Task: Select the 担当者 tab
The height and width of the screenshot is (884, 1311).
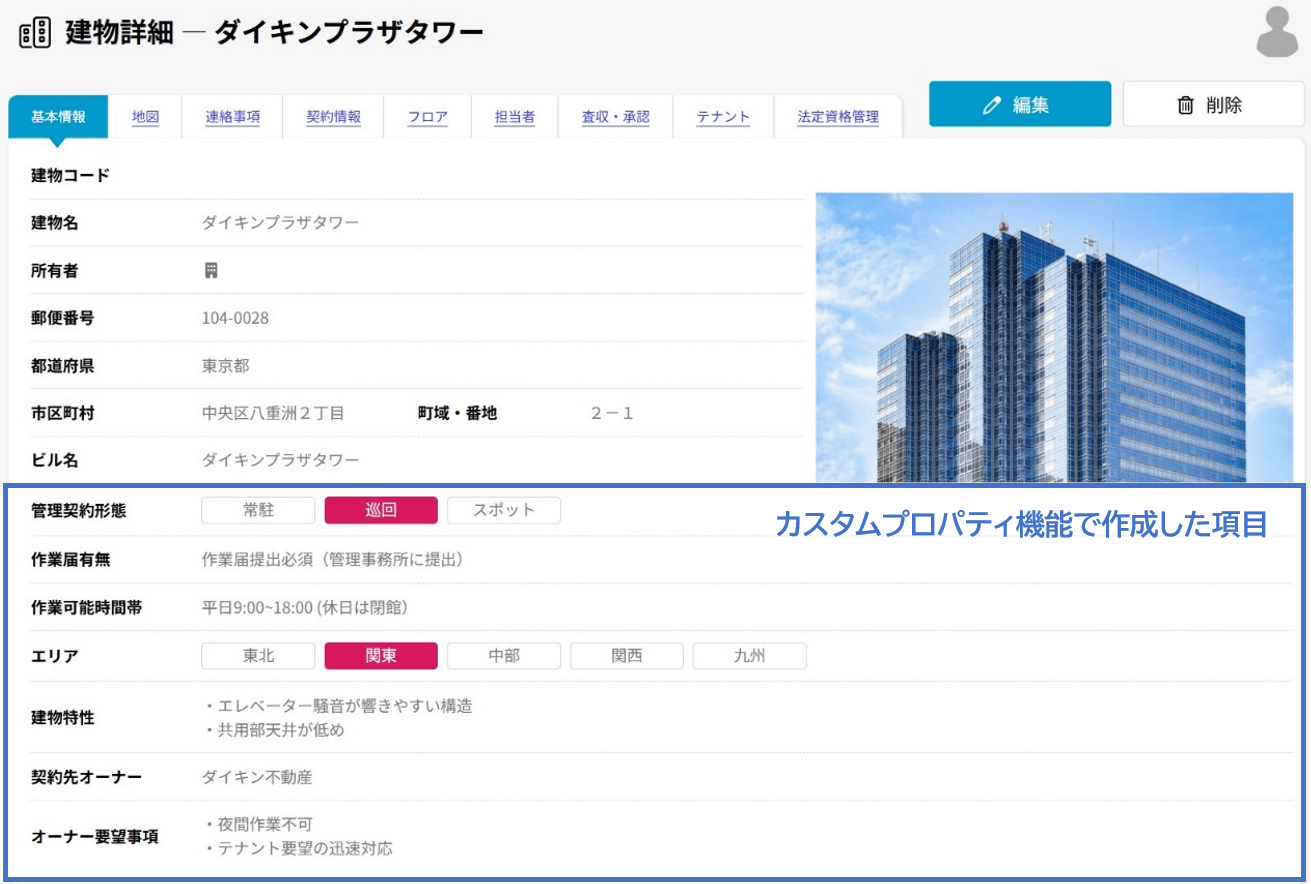Action: pos(514,117)
